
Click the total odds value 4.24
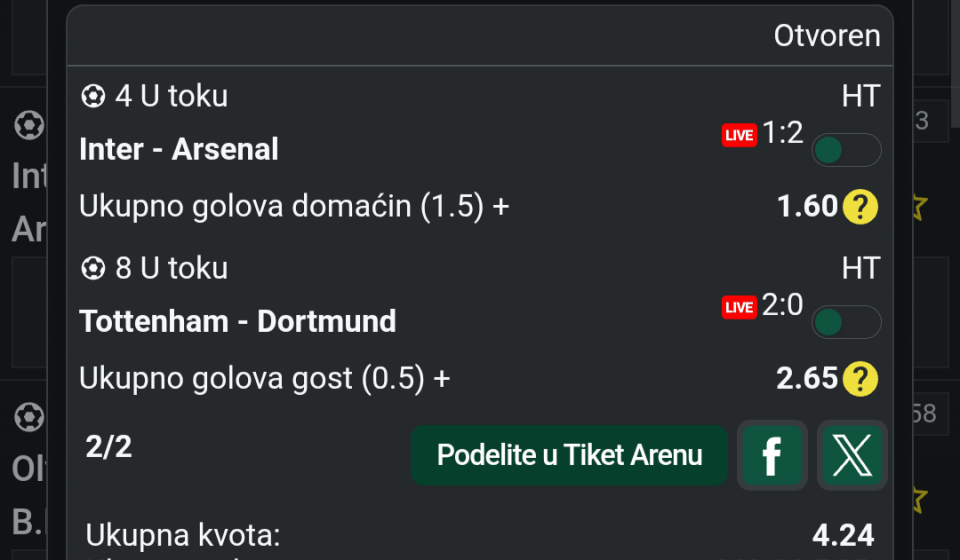click(843, 535)
